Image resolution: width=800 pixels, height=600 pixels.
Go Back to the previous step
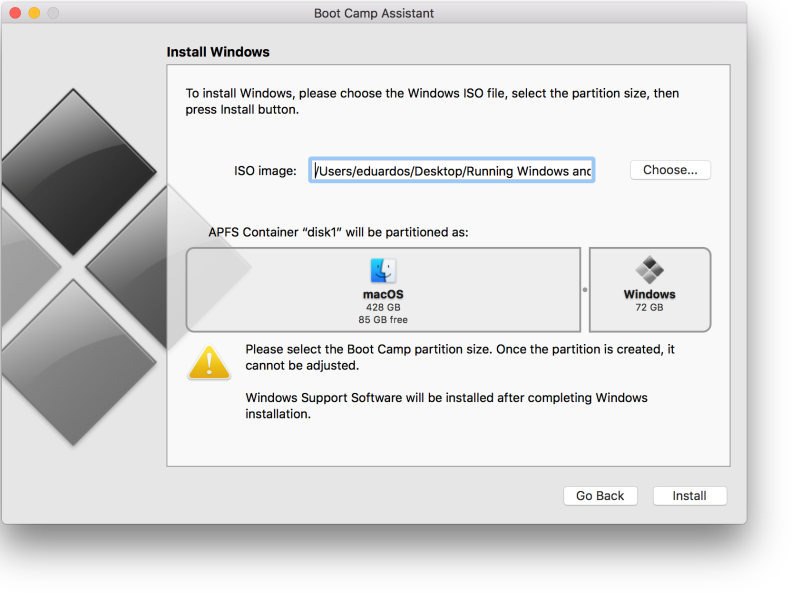coord(600,496)
